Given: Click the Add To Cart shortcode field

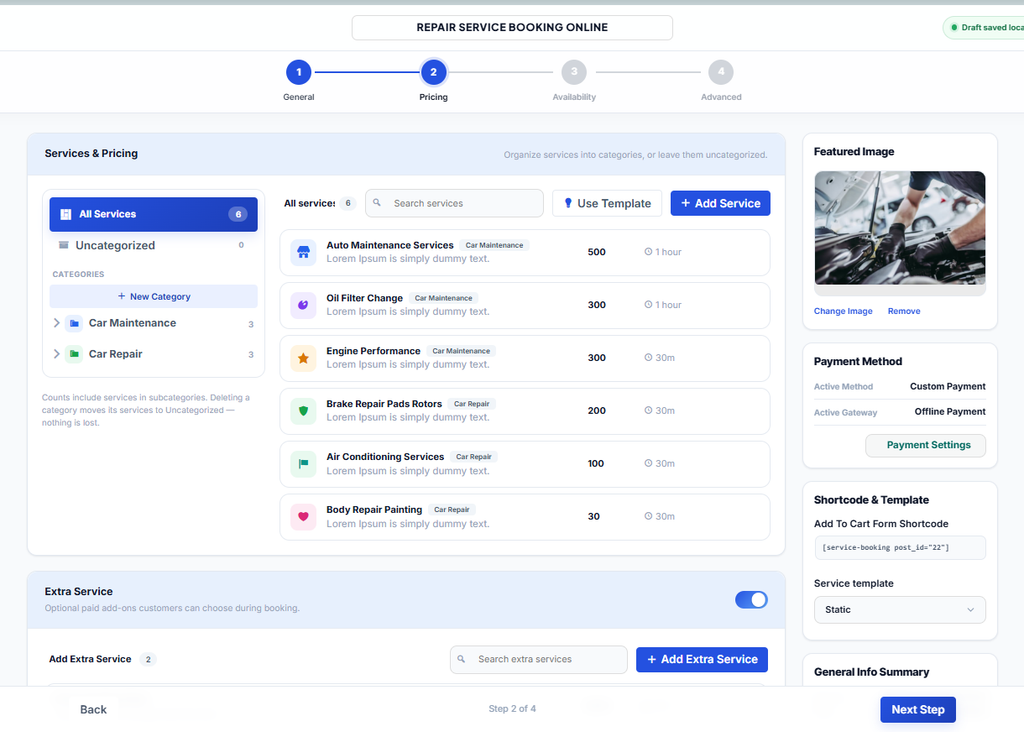Looking at the screenshot, I should [899, 548].
